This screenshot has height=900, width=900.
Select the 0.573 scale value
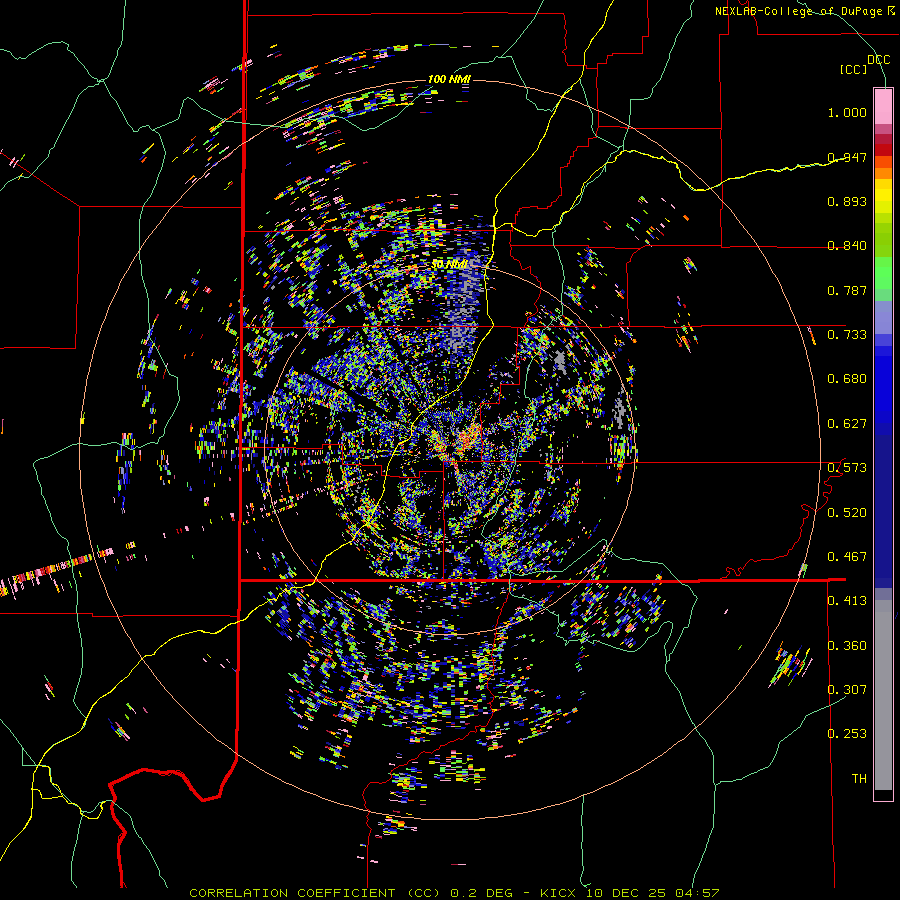pos(847,468)
